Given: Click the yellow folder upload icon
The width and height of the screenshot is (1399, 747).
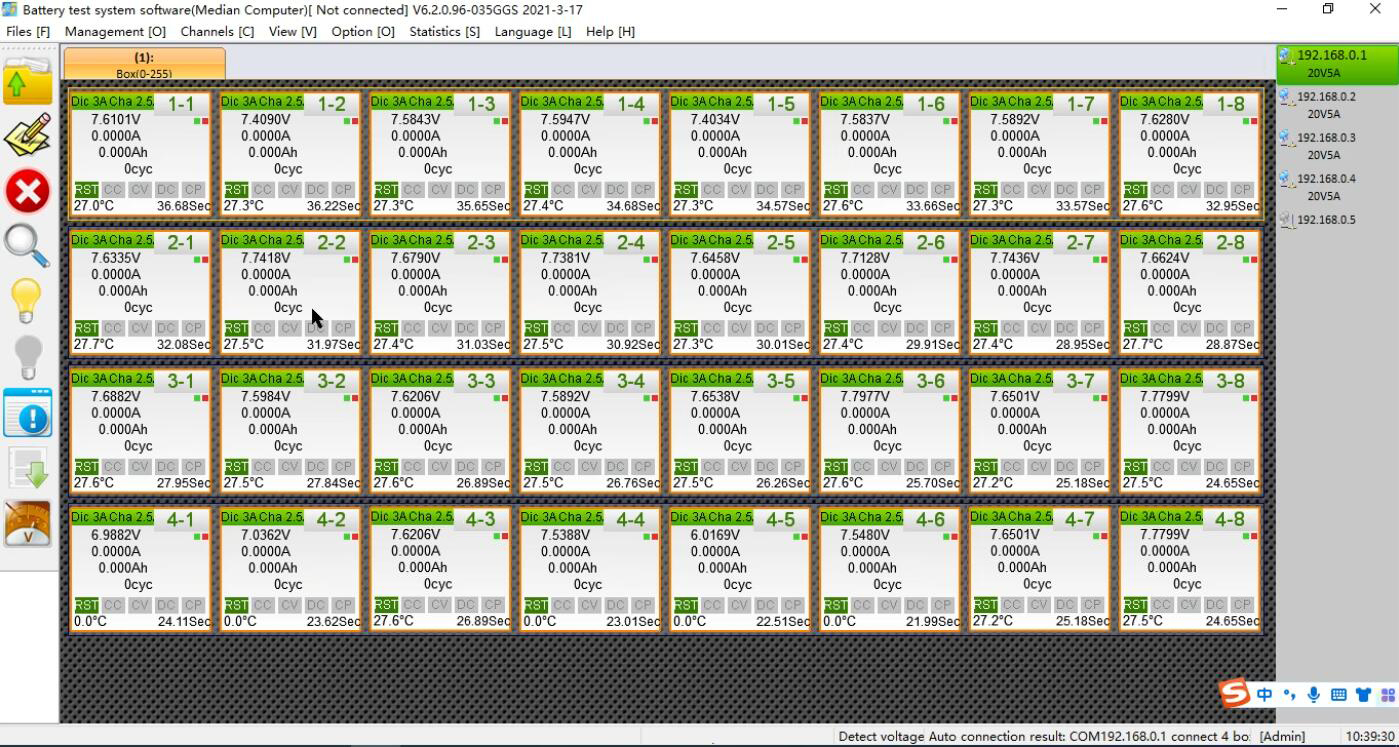Looking at the screenshot, I should [x=28, y=82].
